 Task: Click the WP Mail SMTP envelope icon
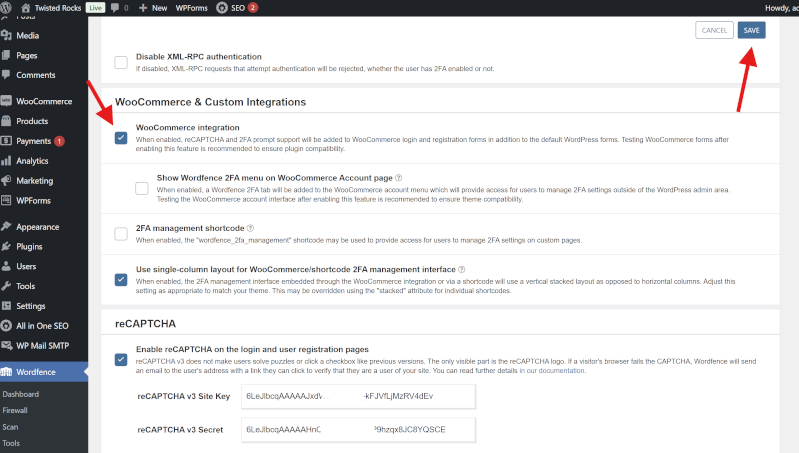tap(6, 345)
